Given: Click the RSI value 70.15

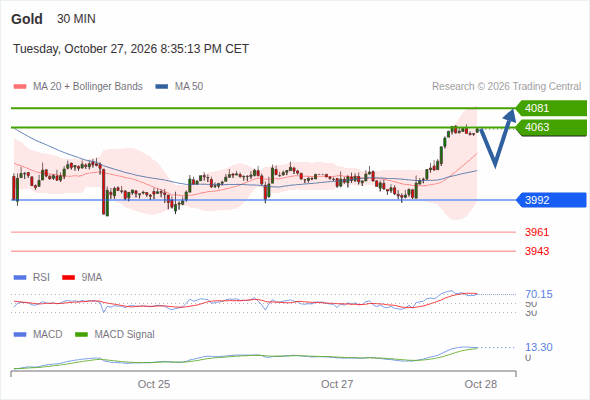Looking at the screenshot, I should [x=539, y=294].
